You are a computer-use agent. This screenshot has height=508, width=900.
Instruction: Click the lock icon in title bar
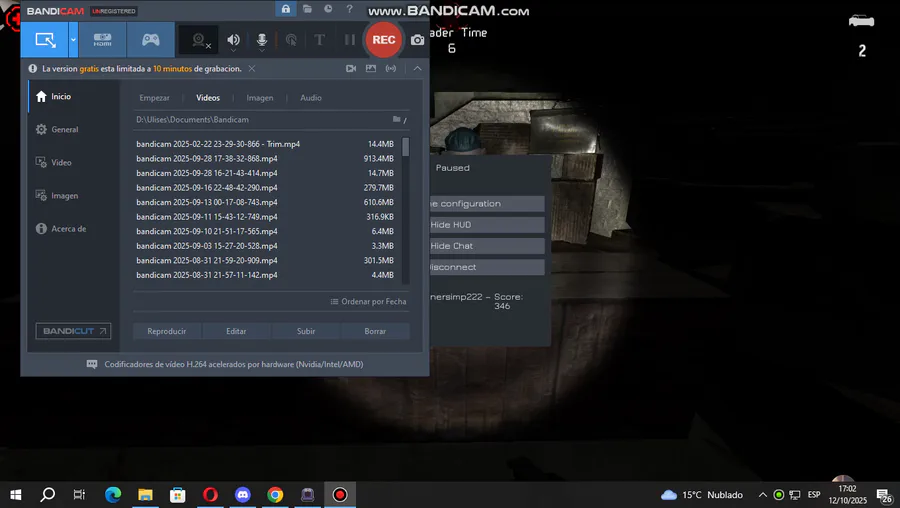[285, 9]
